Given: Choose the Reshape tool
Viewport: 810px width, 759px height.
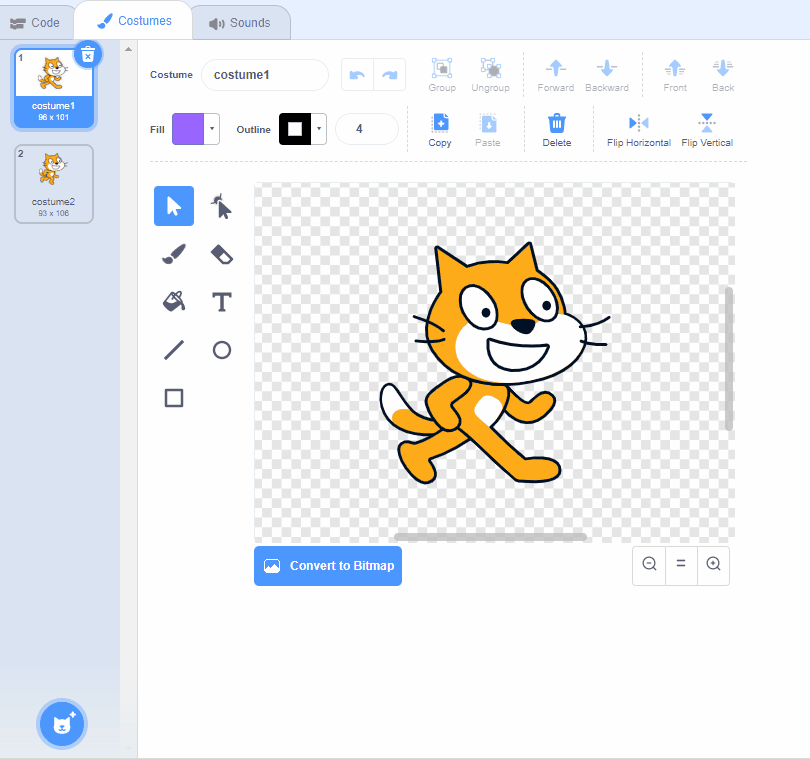Looking at the screenshot, I should pos(222,206).
